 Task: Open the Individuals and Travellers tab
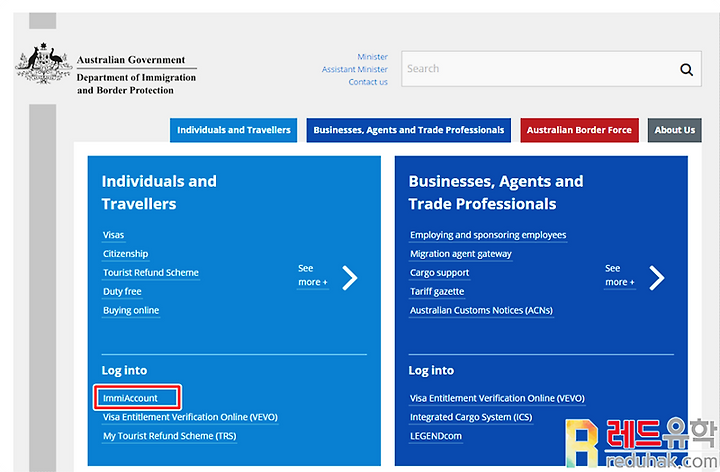[x=233, y=130]
